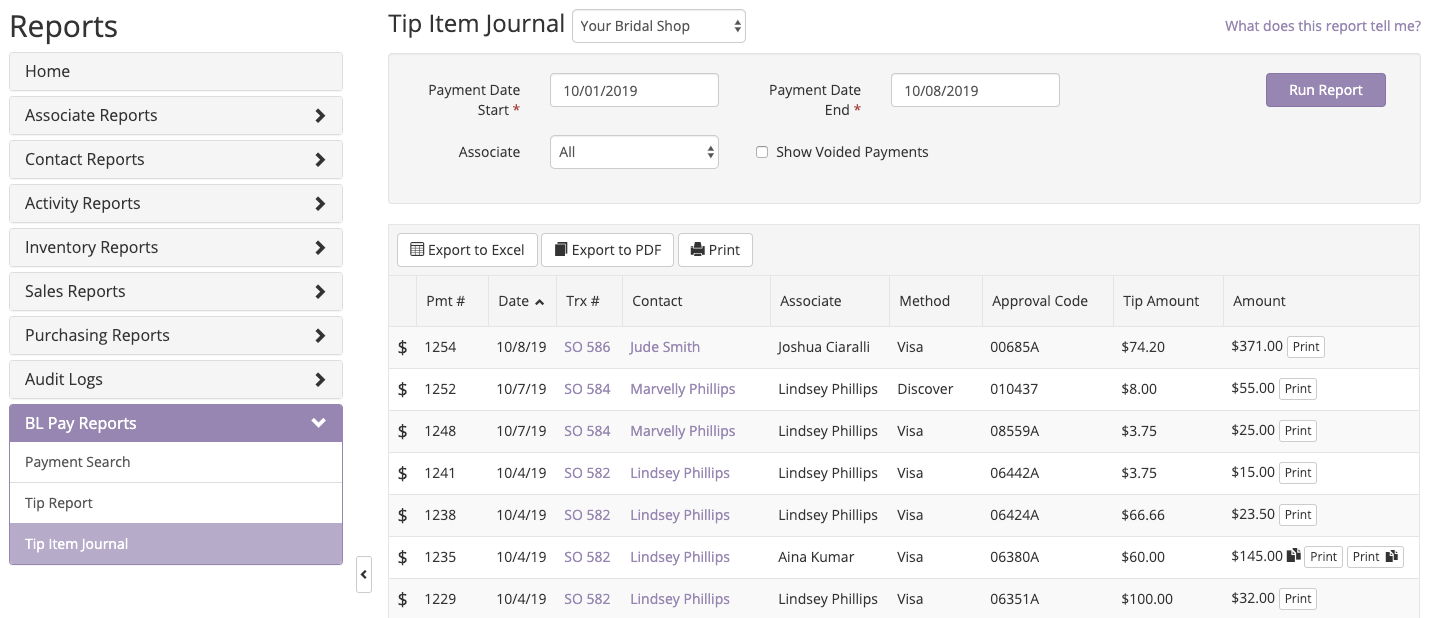Print the receipt for the $55.00 payment
This screenshot has width=1434, height=618.
1298,389
